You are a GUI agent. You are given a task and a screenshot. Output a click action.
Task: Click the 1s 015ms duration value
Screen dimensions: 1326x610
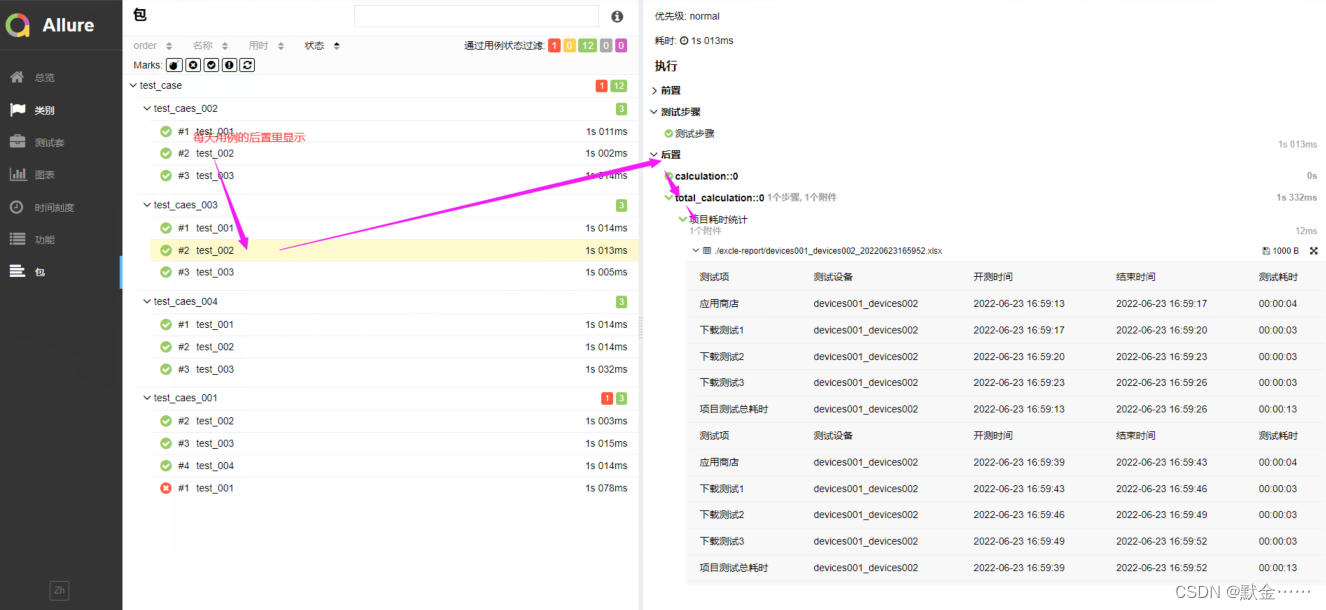click(x=607, y=443)
